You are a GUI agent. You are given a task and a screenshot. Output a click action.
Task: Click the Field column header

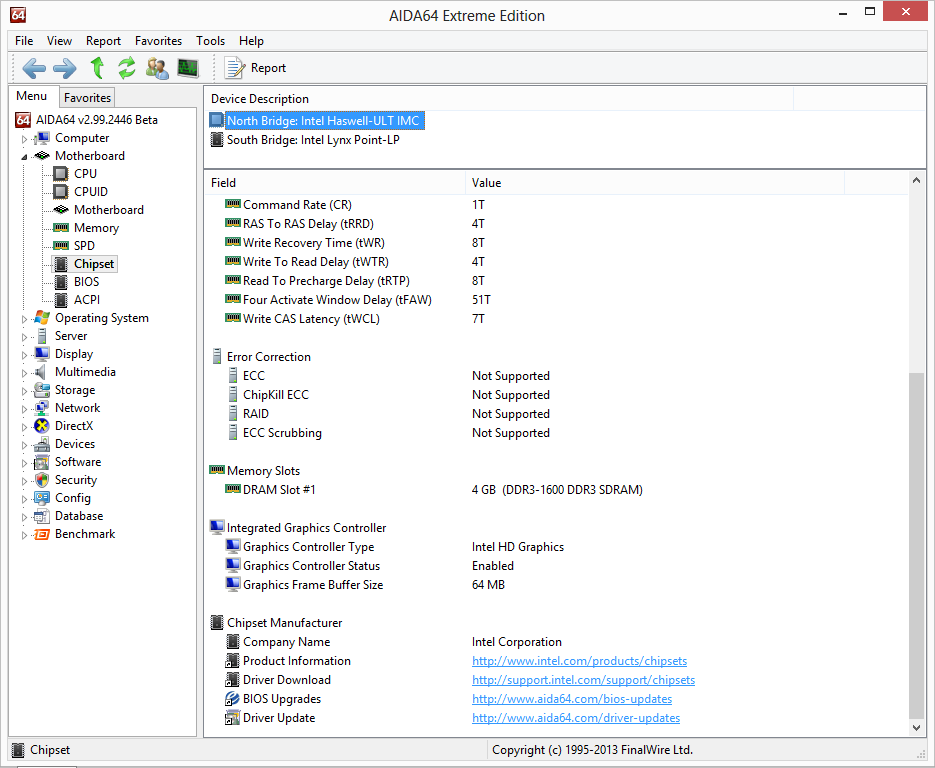coord(335,183)
